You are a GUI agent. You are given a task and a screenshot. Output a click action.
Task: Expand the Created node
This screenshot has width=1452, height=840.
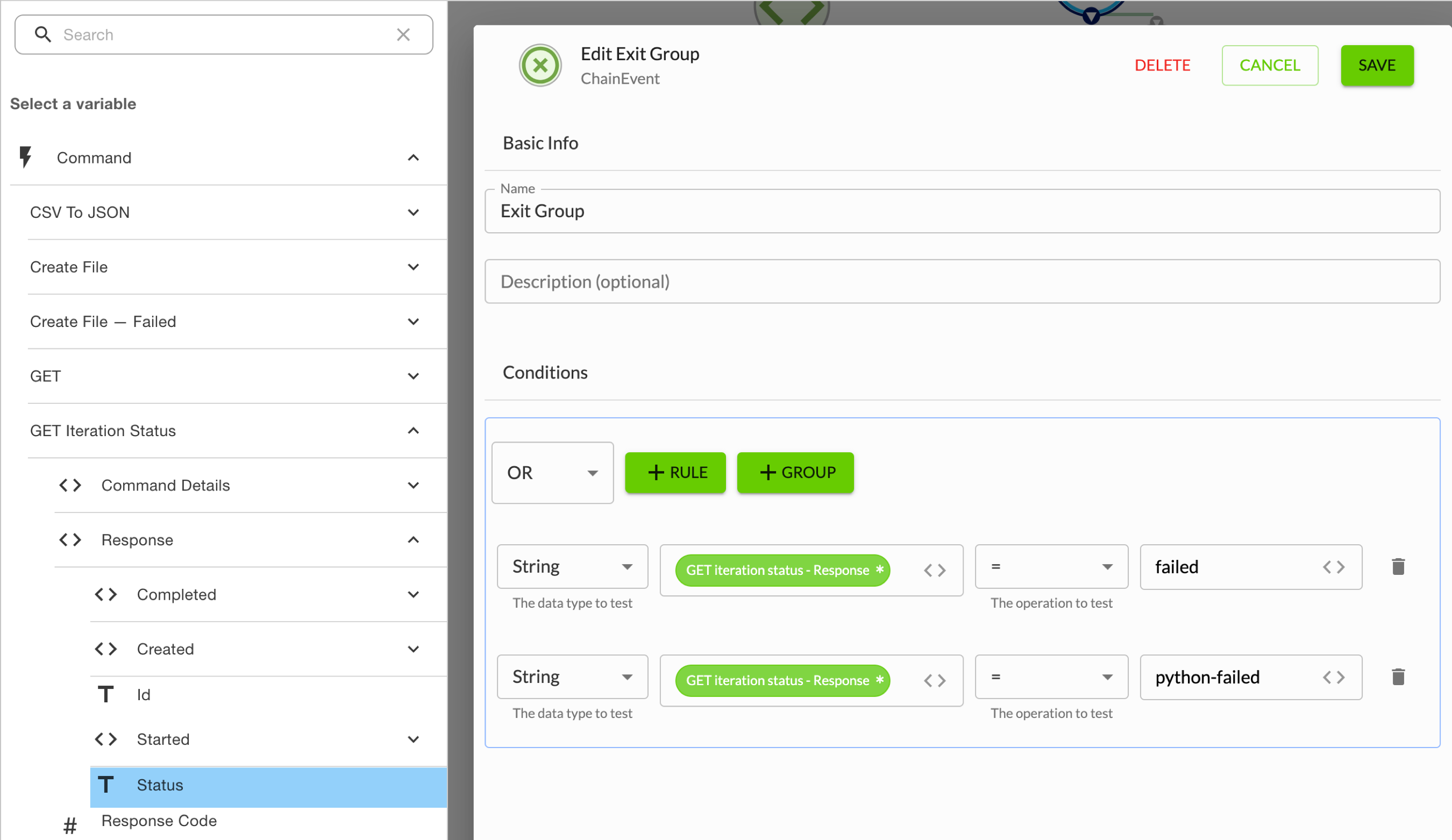(x=413, y=649)
